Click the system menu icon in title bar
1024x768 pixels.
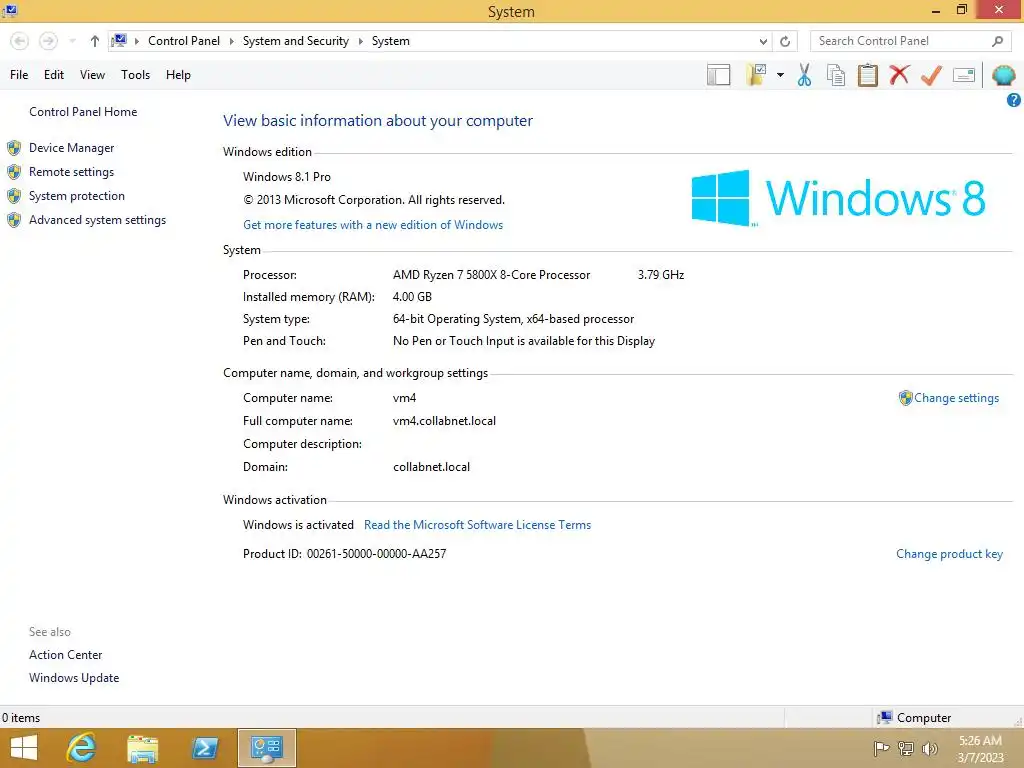click(x=10, y=10)
